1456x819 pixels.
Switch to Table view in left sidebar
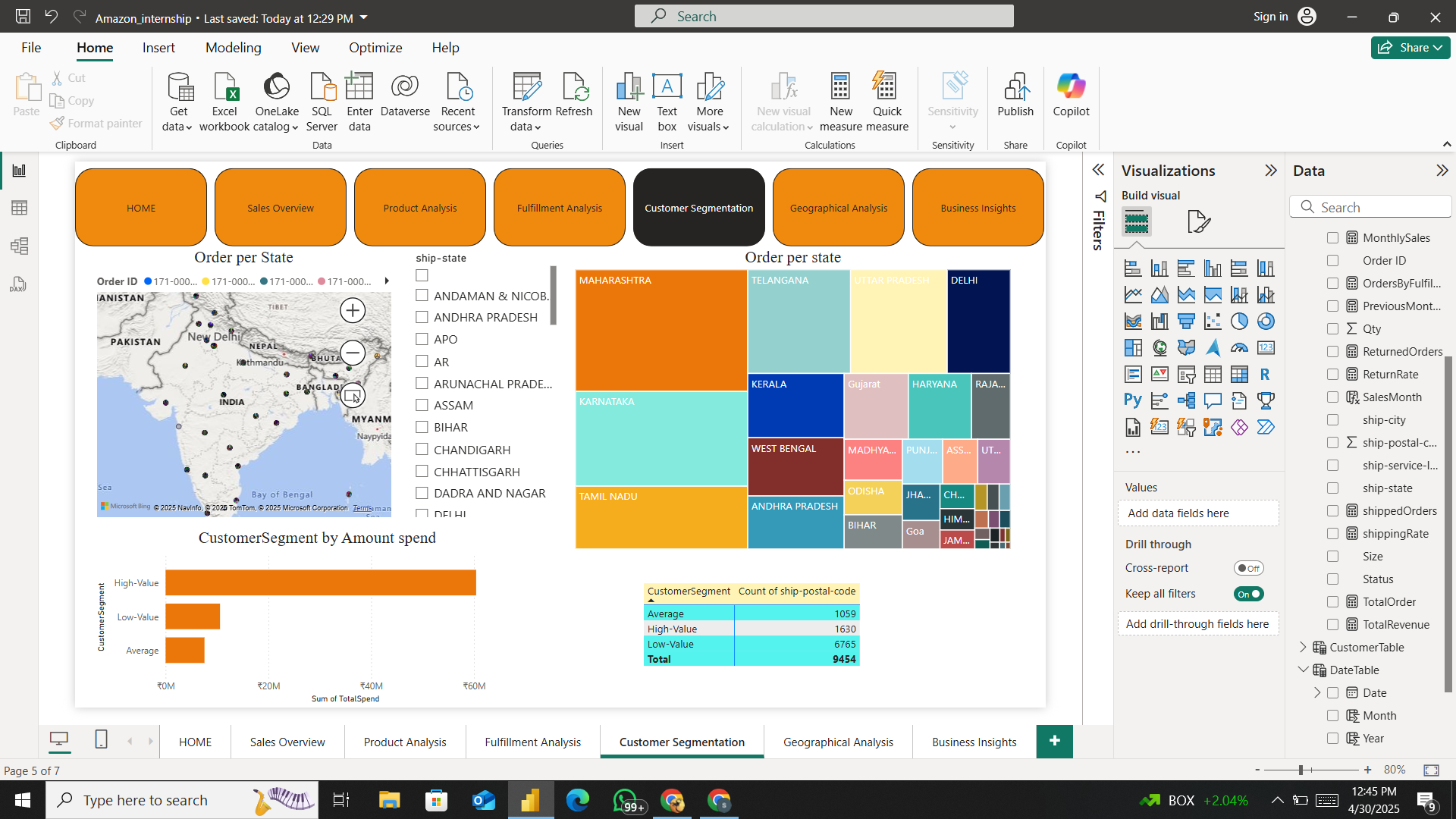tap(19, 208)
